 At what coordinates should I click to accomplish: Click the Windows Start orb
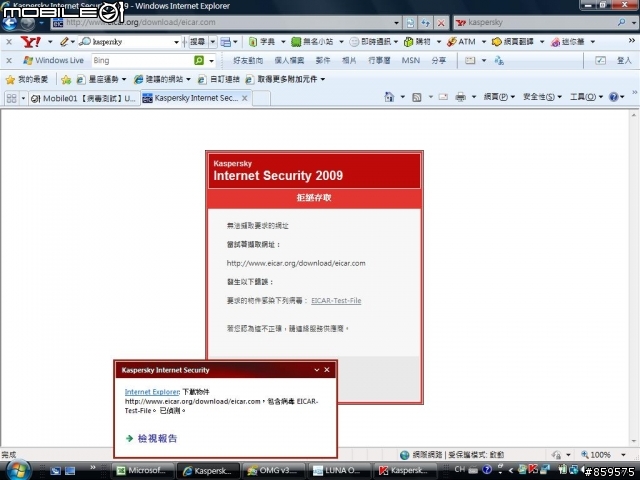pyautogui.click(x=16, y=470)
